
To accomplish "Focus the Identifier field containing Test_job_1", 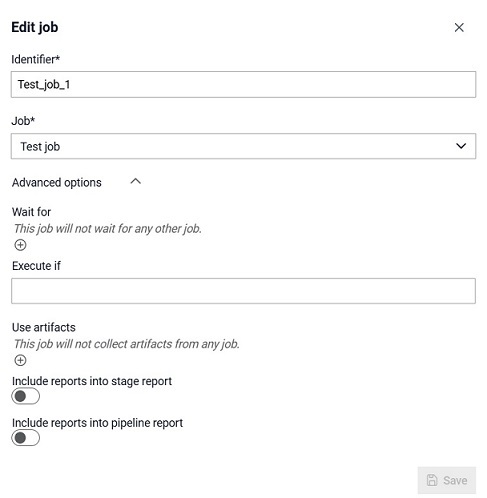I will 243,84.
